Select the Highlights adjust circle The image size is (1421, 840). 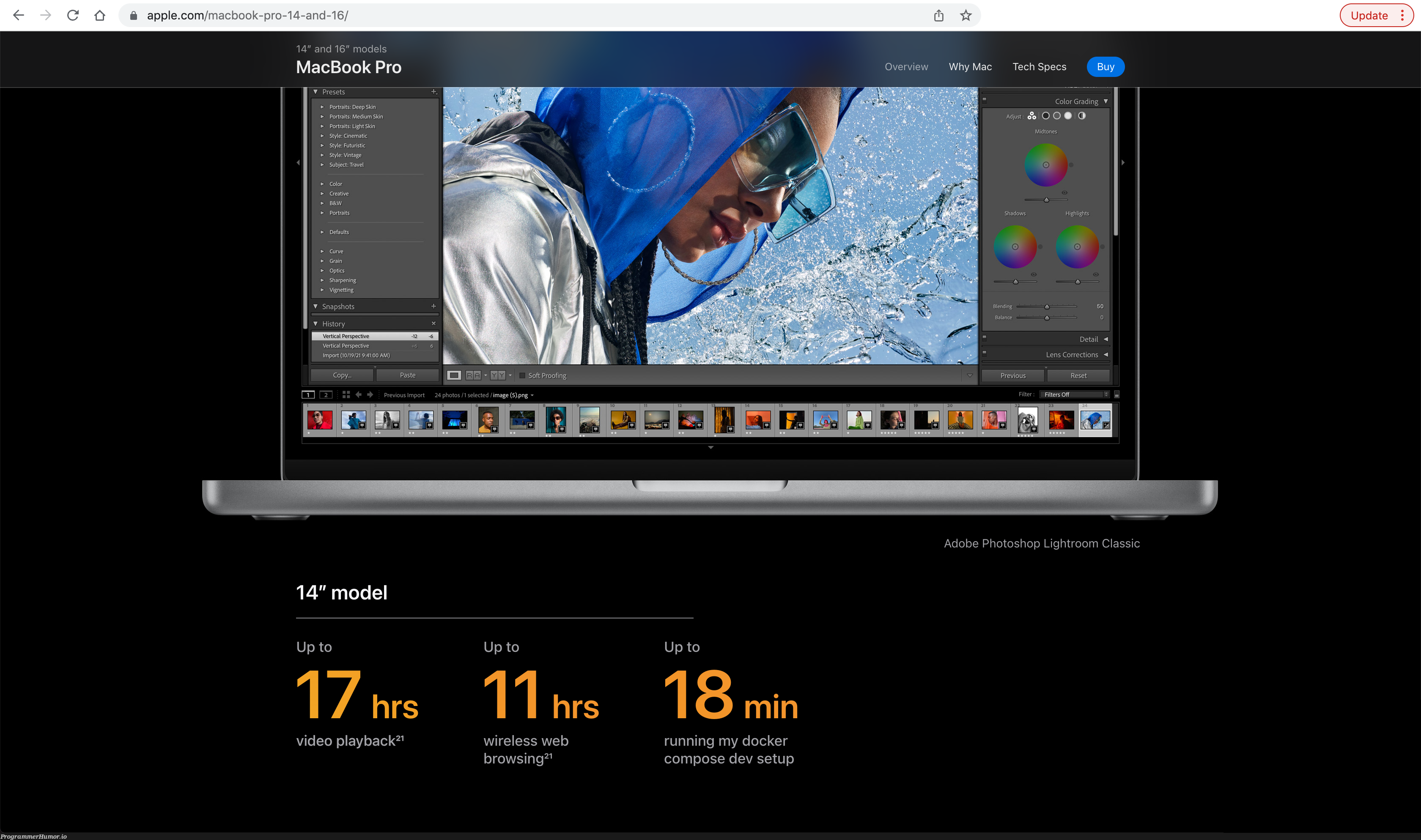pyautogui.click(x=1068, y=115)
